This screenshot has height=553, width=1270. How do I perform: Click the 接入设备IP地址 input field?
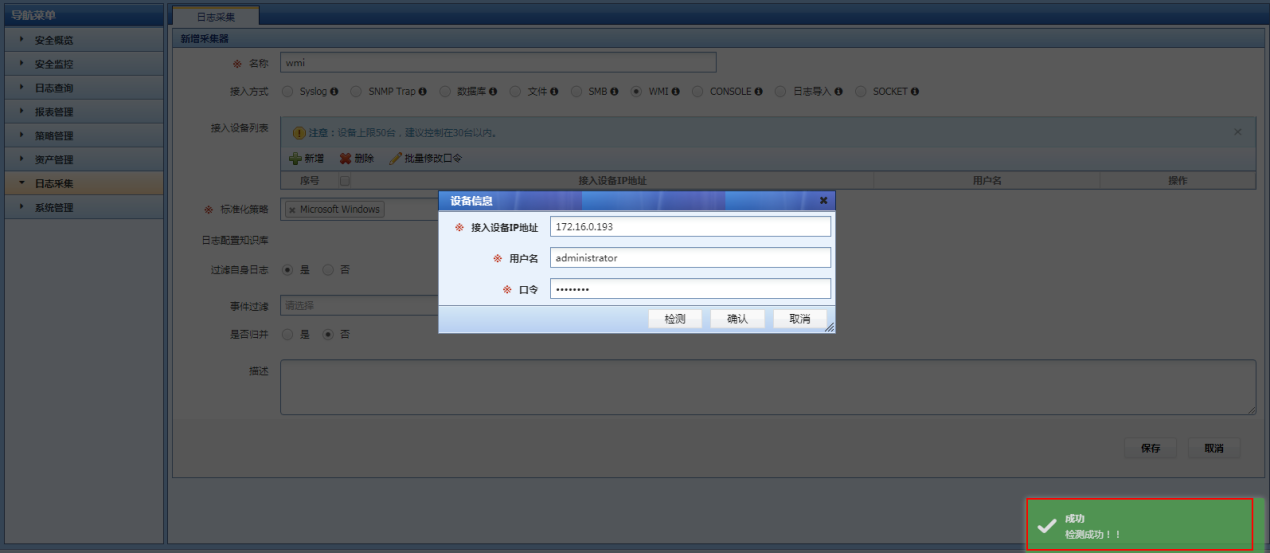tap(690, 227)
